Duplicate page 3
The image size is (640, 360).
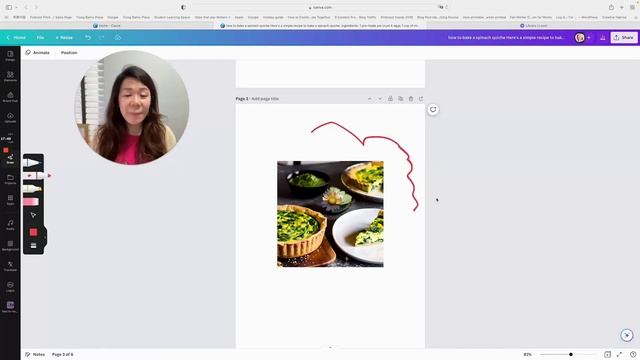pos(400,99)
